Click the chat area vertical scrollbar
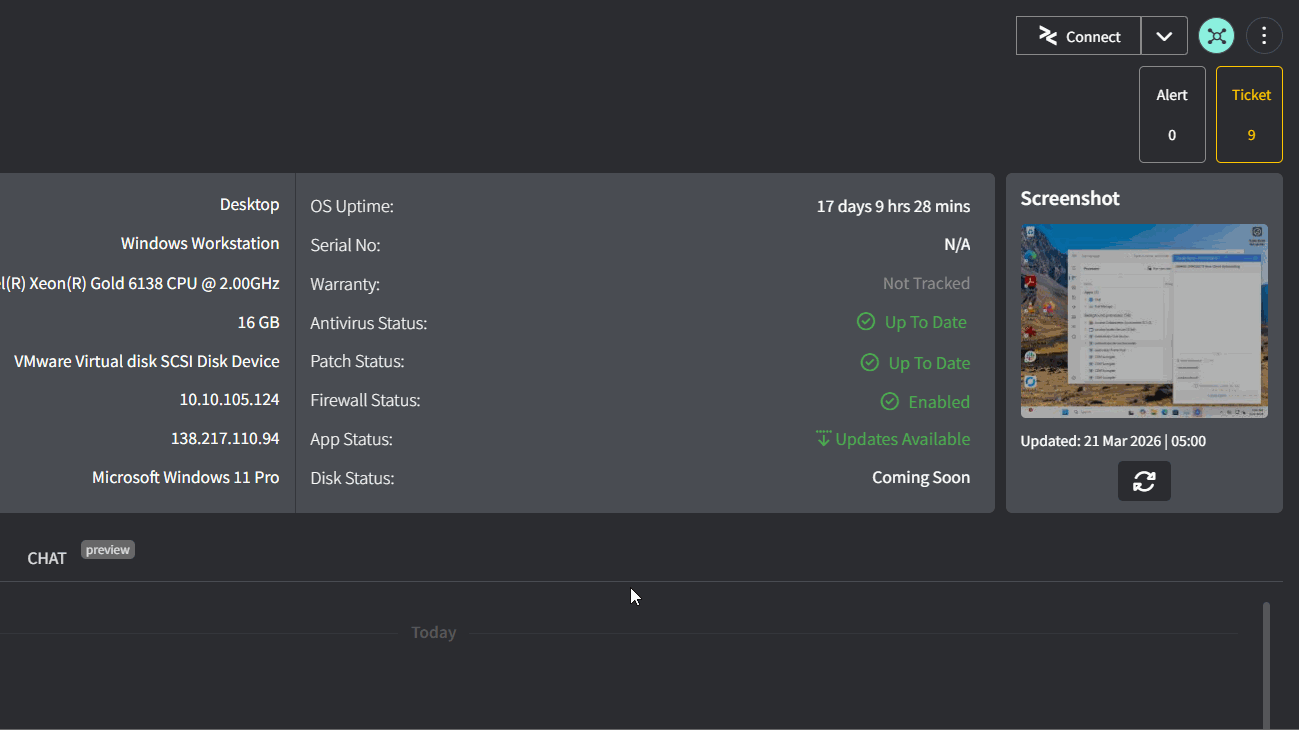The image size is (1299, 730). coord(1266,664)
